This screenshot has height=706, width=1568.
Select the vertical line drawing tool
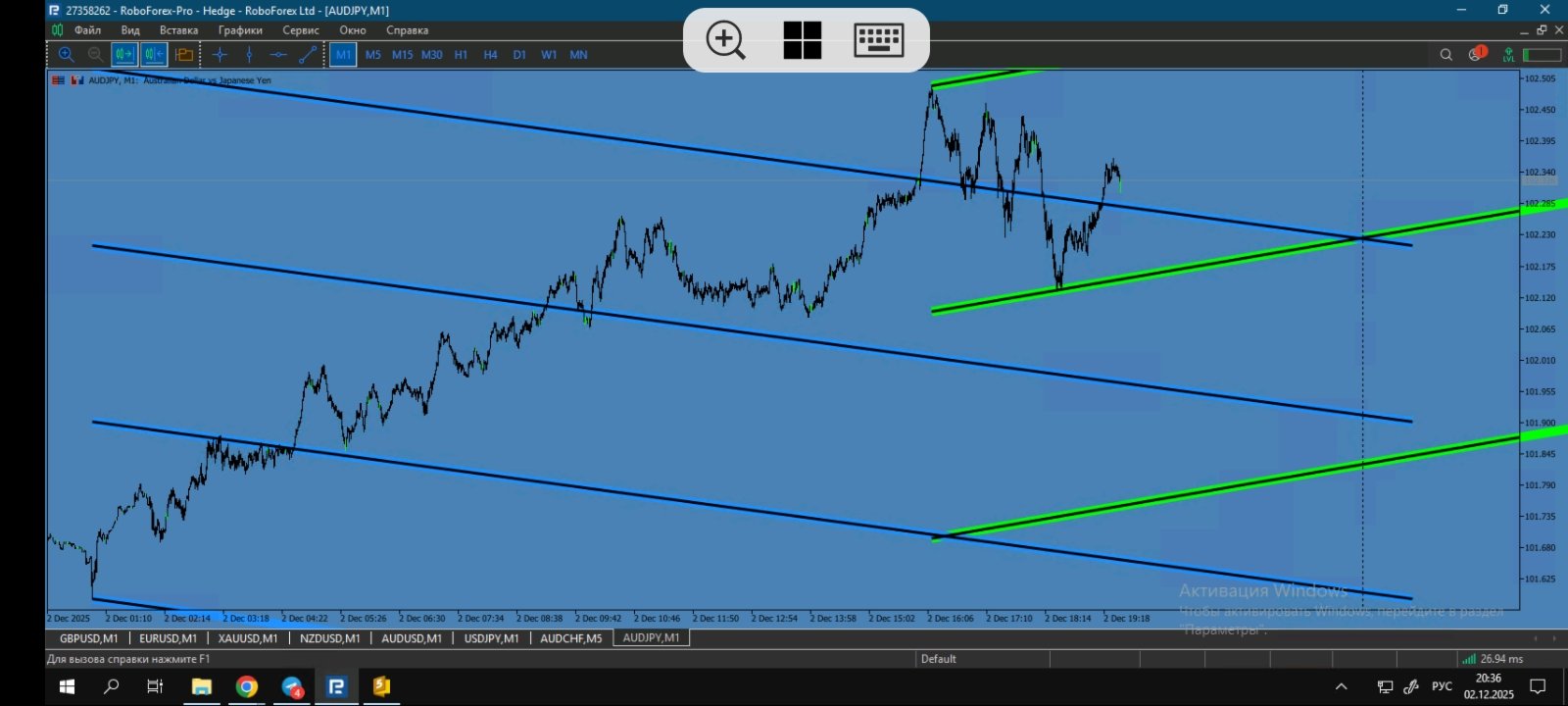[x=249, y=55]
